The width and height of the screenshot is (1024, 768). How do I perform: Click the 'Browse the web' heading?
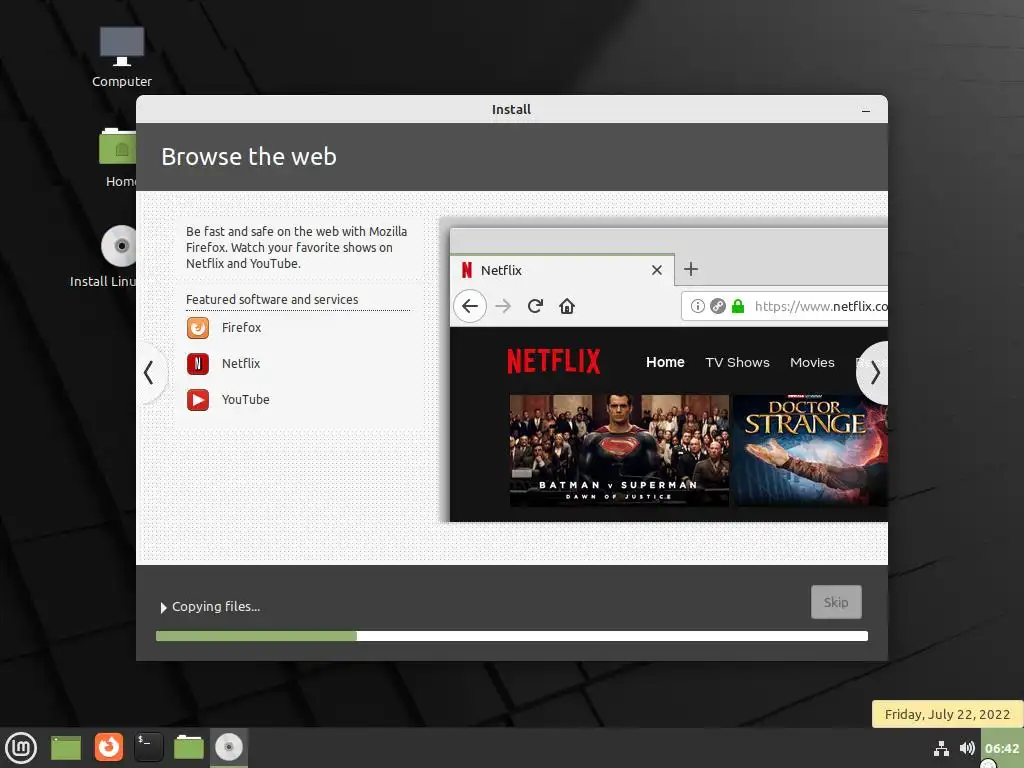249,157
